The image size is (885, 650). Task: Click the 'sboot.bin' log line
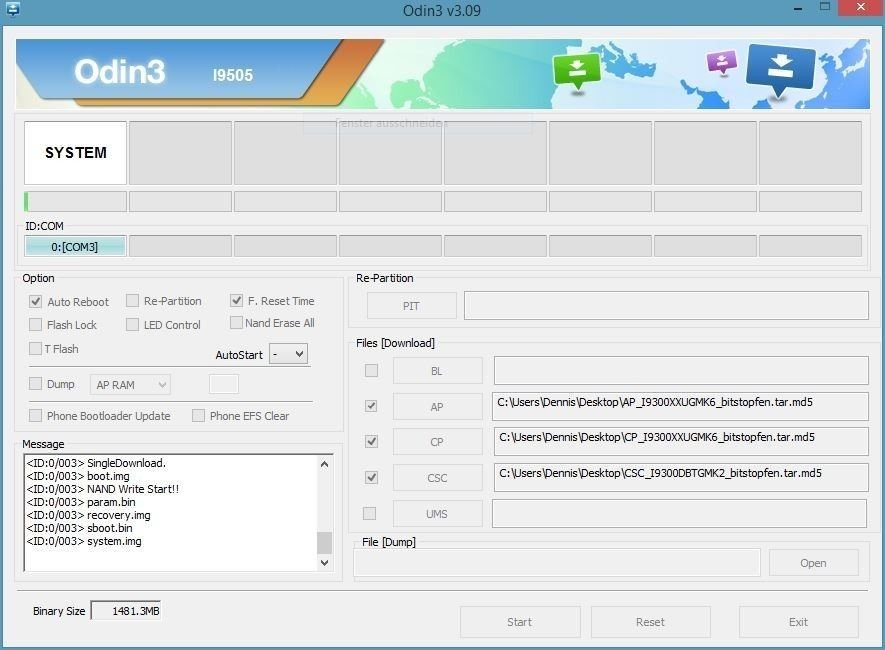[x=80, y=528]
